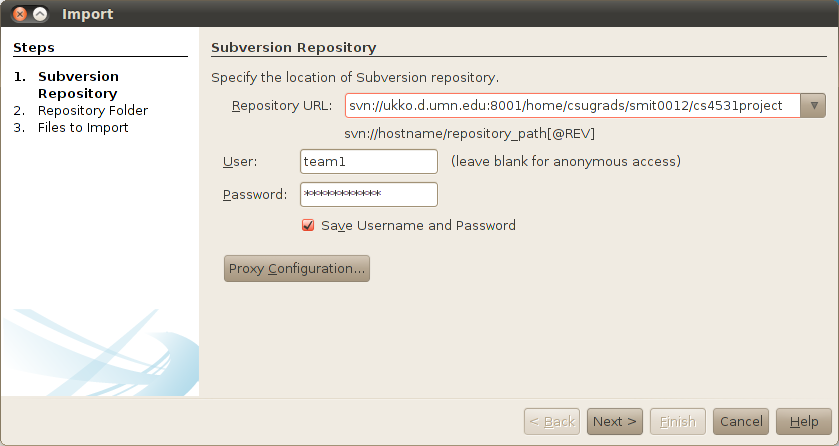839x446 pixels.
Task: Click the disabled Finish button
Action: click(678, 422)
